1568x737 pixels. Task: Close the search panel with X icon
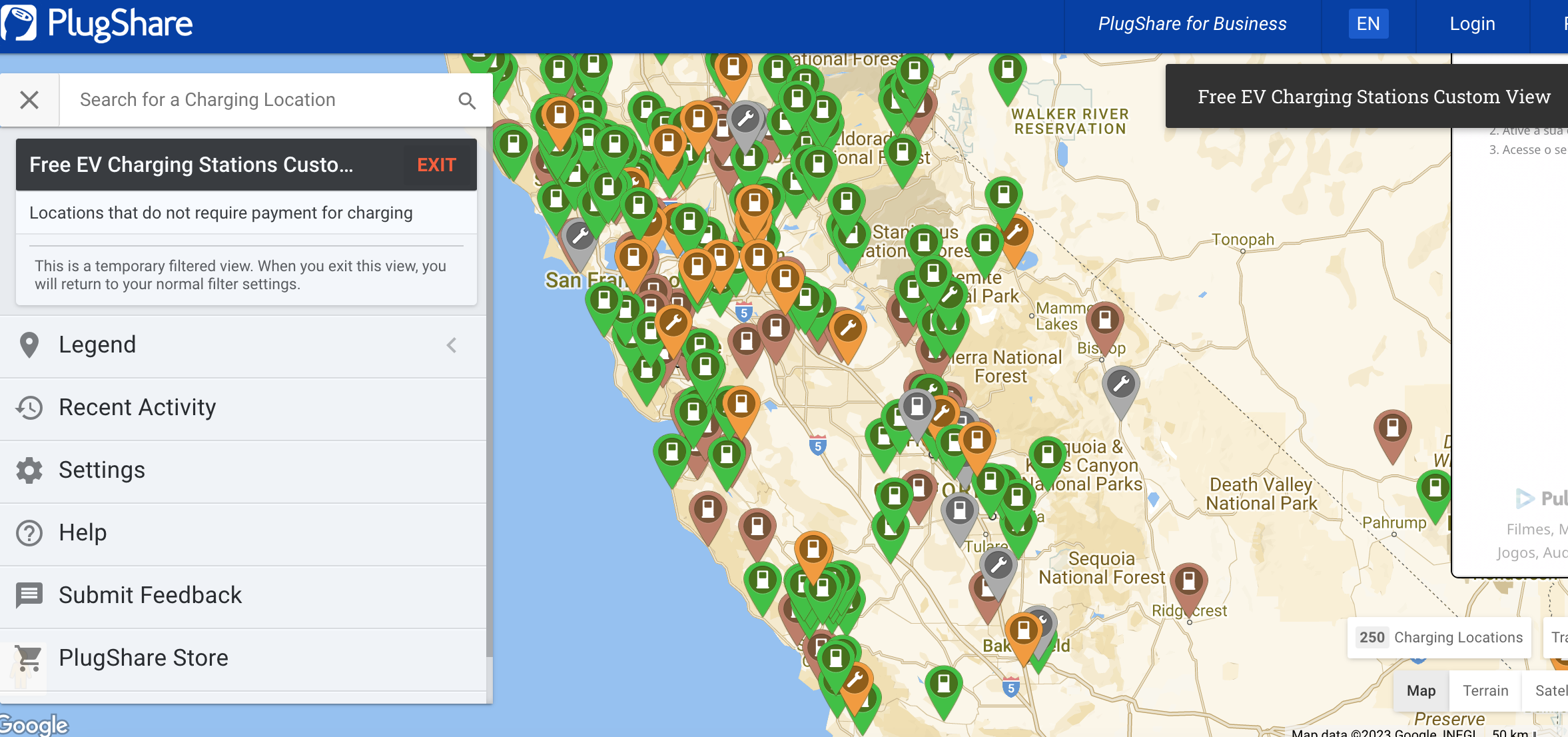(x=29, y=100)
